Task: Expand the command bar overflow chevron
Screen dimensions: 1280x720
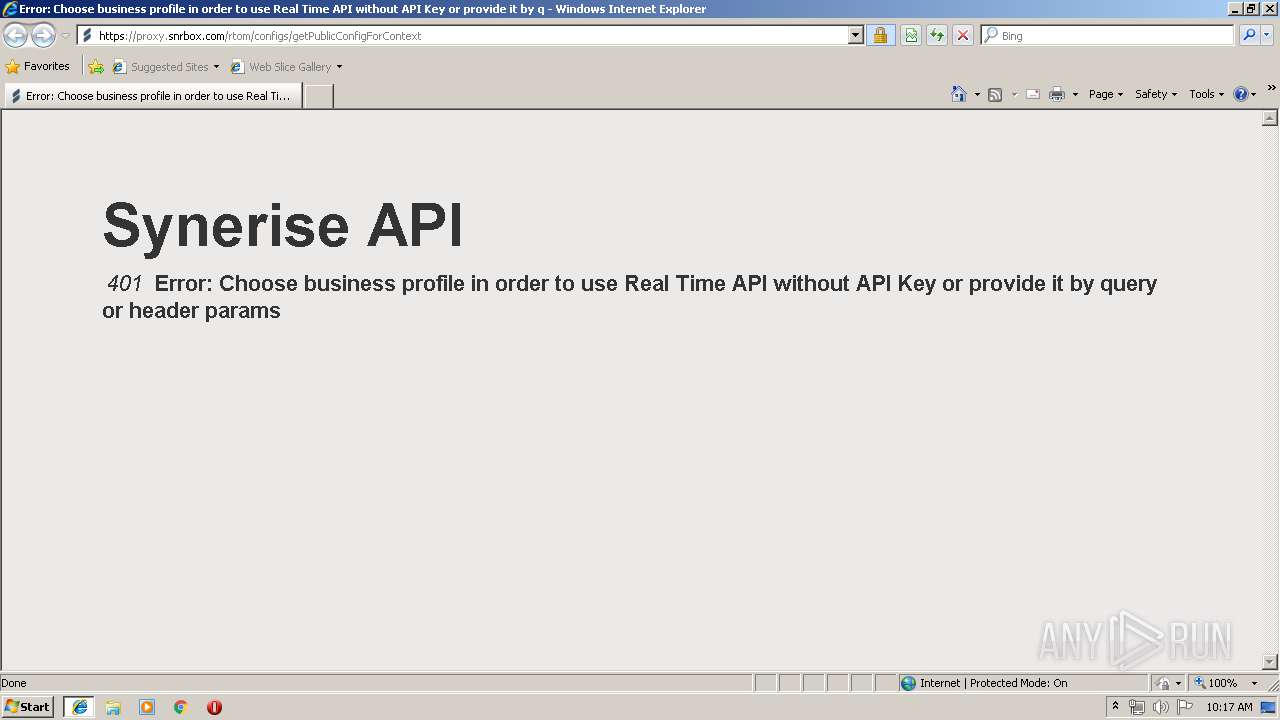Action: [1271, 88]
